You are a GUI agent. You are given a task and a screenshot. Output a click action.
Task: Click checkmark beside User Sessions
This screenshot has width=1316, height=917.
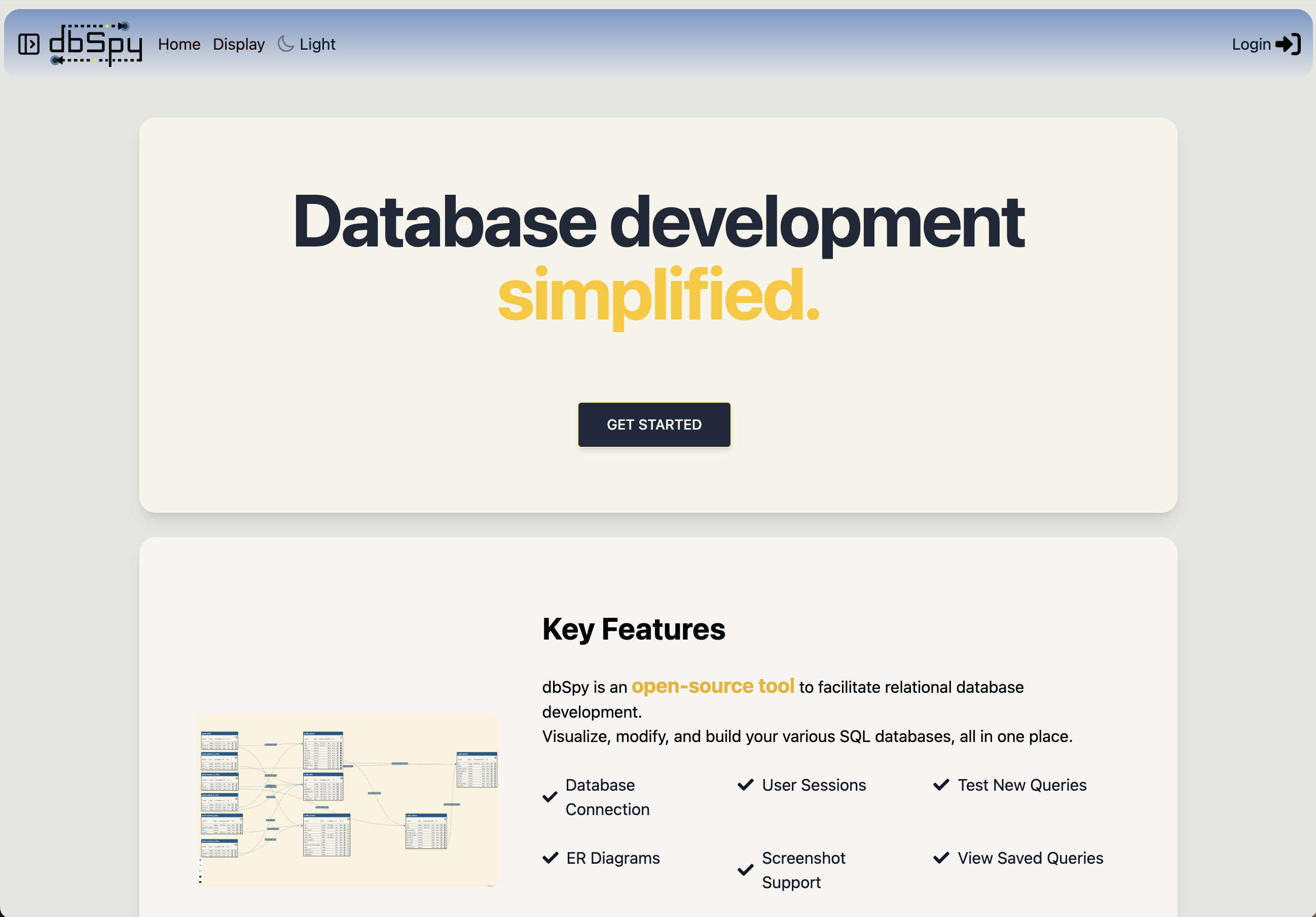[745, 785]
